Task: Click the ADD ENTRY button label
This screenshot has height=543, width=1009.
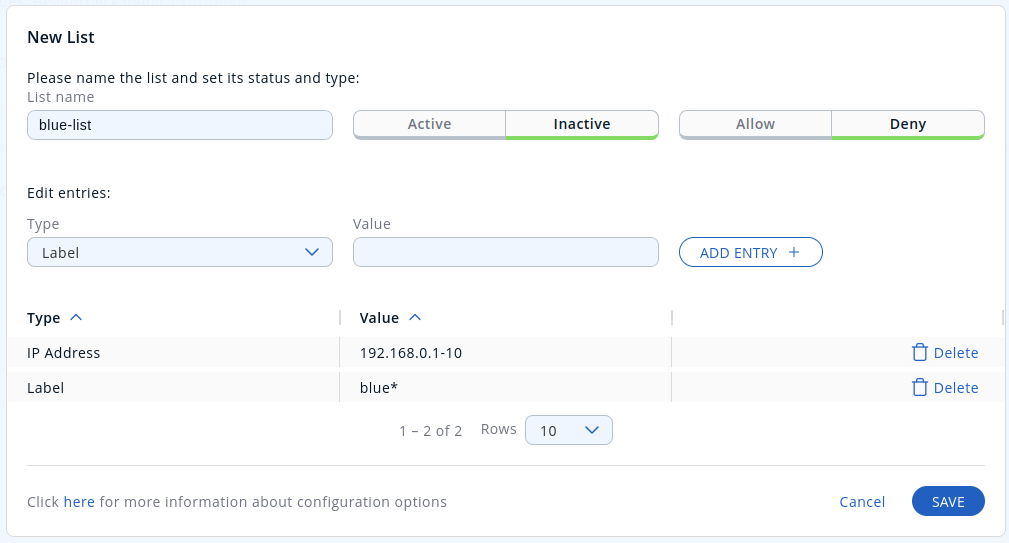Action: [738, 253]
